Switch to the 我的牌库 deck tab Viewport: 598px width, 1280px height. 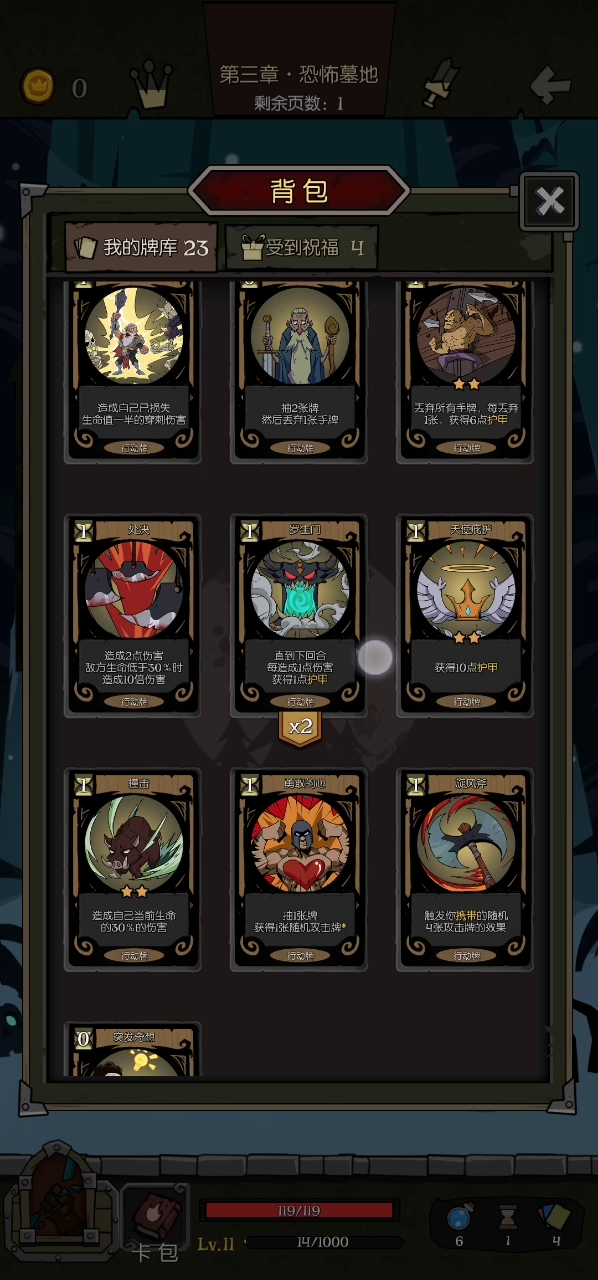click(141, 247)
